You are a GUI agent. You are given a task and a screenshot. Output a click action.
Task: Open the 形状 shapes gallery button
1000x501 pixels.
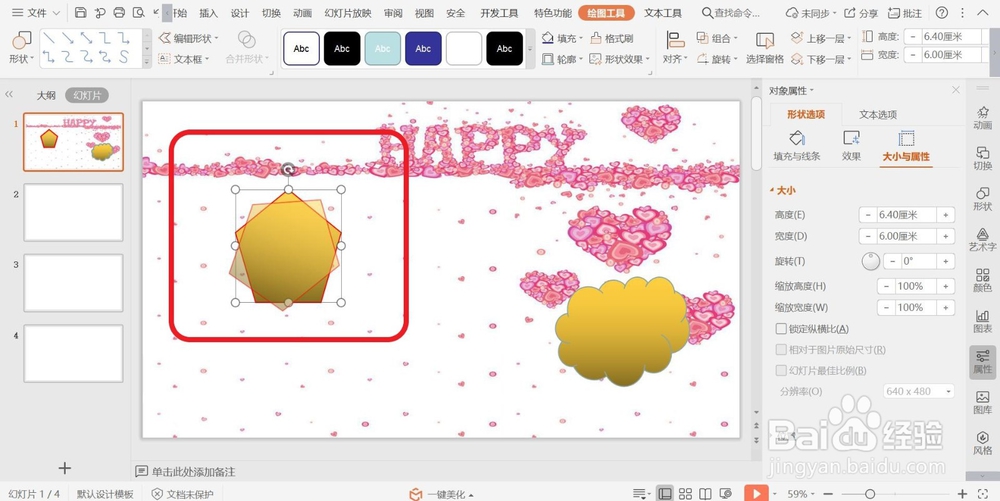tap(22, 48)
